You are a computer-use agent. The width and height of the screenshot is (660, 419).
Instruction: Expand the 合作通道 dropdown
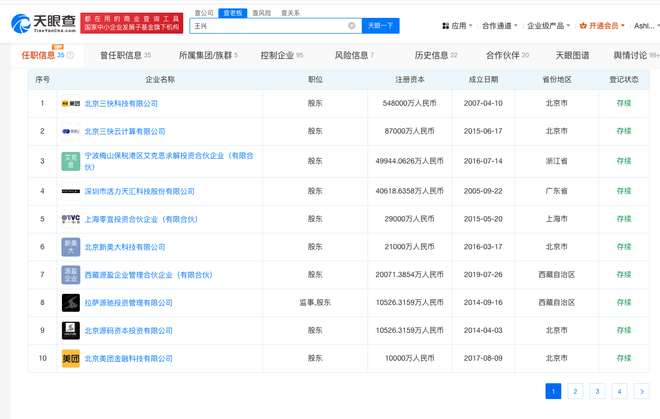tap(500, 26)
